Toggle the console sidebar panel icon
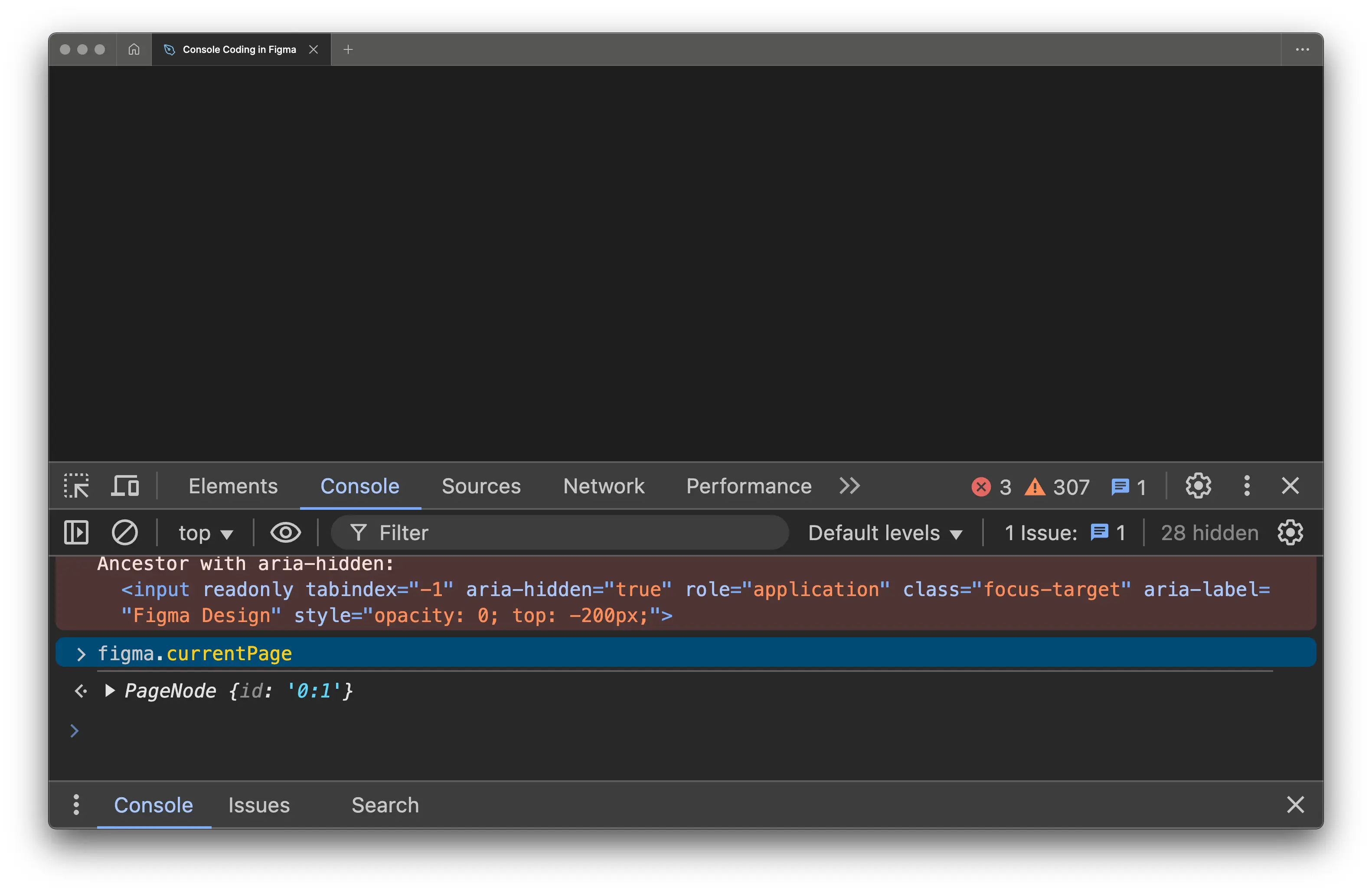 (76, 532)
